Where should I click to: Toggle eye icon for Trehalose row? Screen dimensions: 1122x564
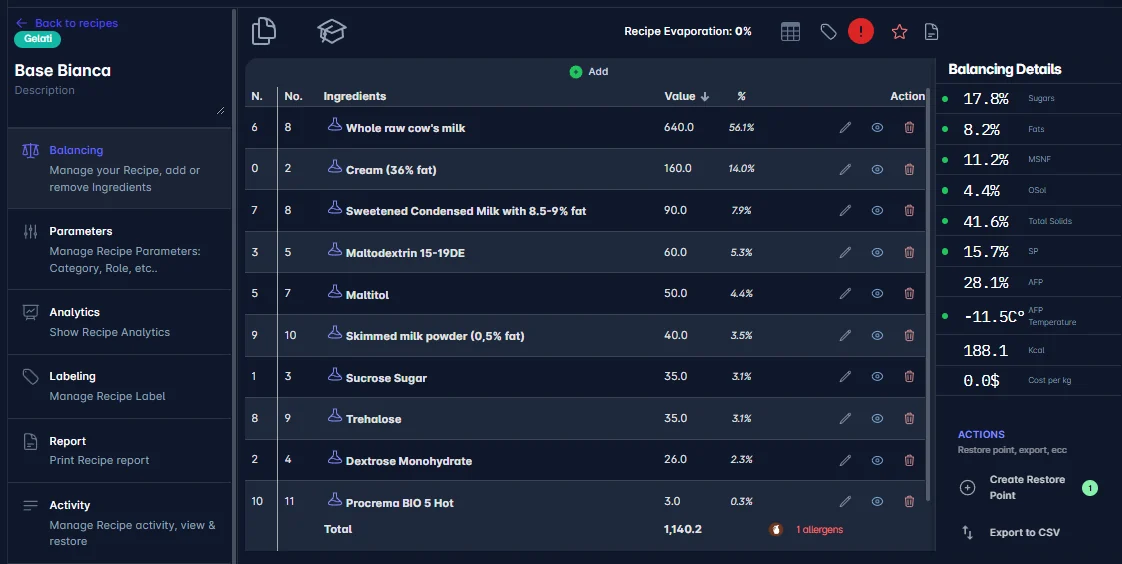(877, 418)
